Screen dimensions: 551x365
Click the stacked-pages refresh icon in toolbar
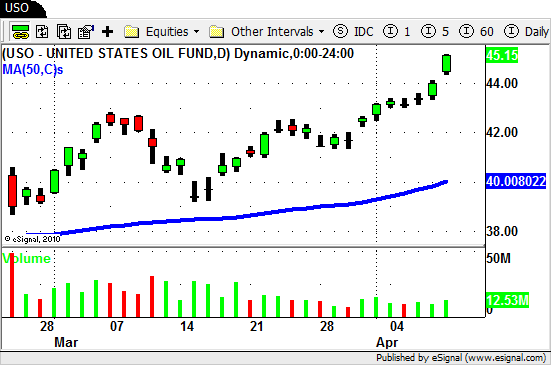(64, 32)
